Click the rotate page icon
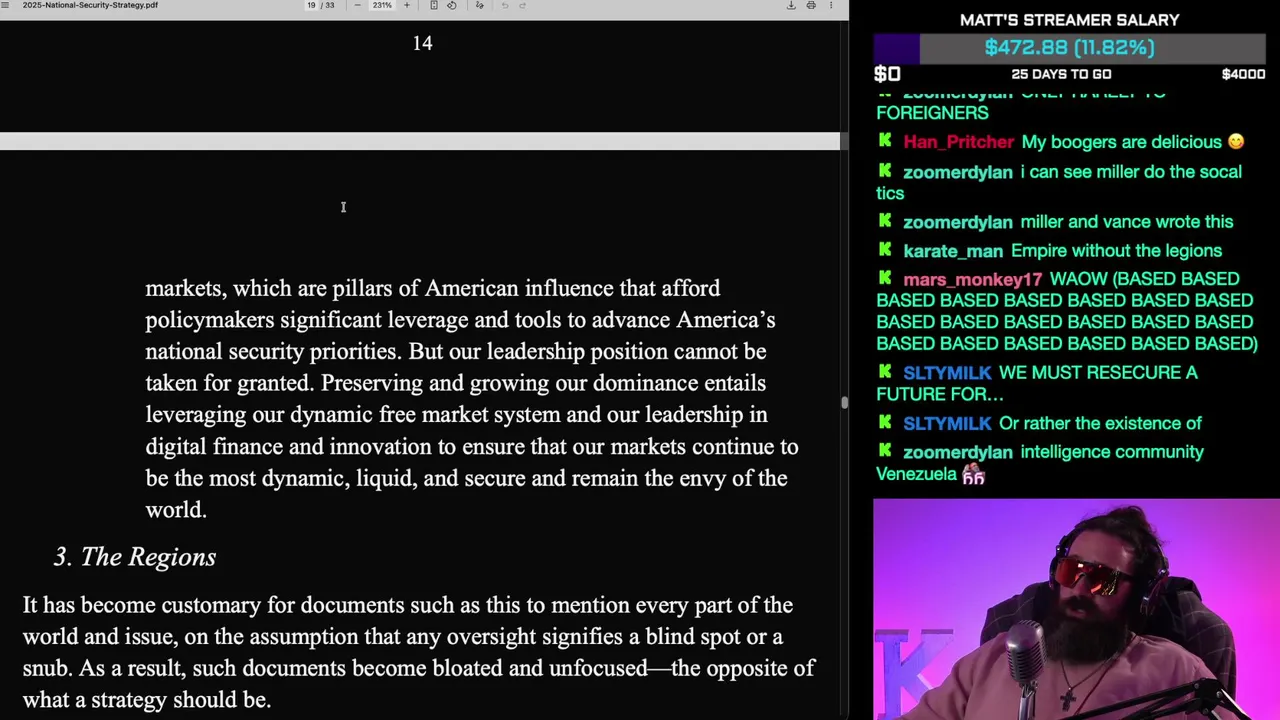Screen dimensions: 1280x720 (x=452, y=5)
